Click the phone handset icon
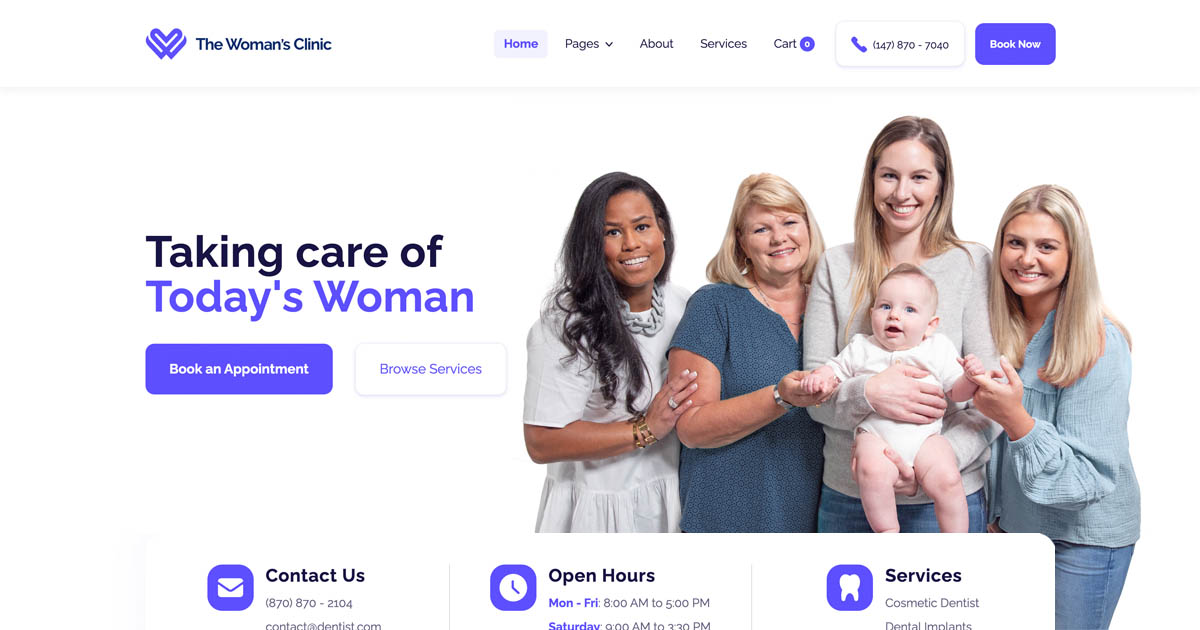The height and width of the screenshot is (630, 1200). (859, 44)
